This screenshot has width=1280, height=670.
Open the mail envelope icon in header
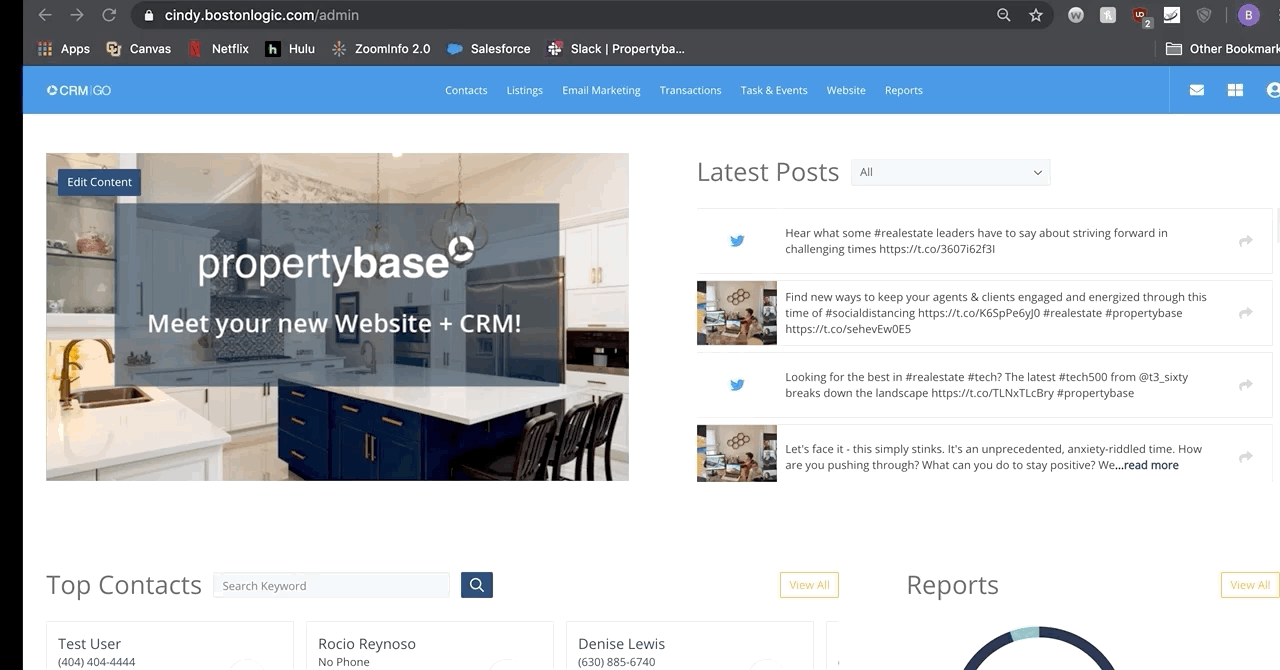1196,90
